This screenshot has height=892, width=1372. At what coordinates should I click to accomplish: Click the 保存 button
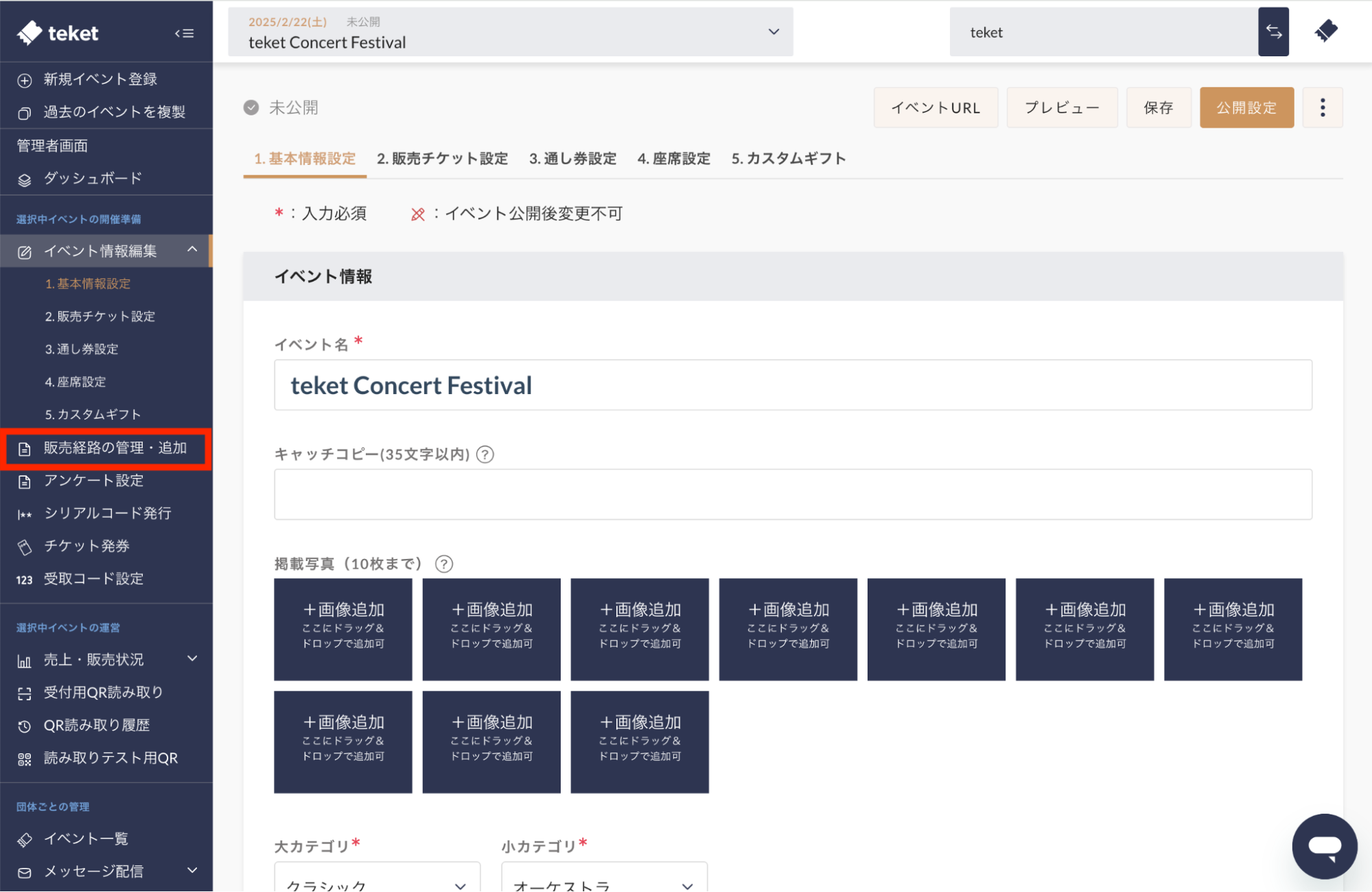coord(1159,107)
